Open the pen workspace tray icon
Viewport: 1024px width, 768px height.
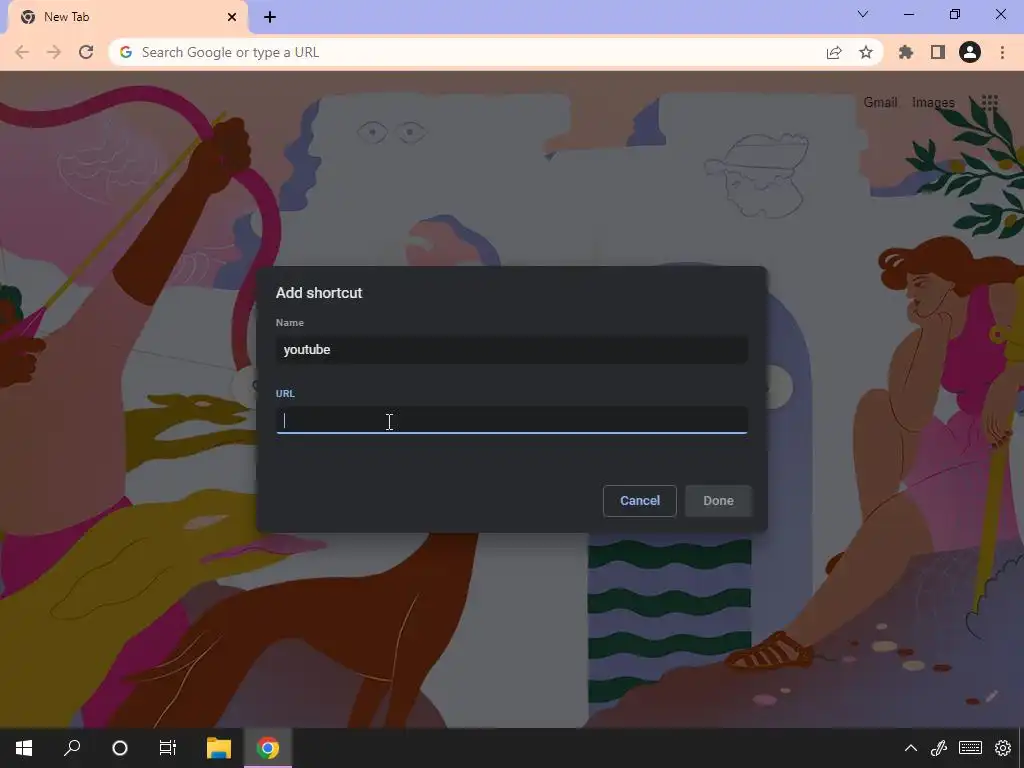point(939,748)
